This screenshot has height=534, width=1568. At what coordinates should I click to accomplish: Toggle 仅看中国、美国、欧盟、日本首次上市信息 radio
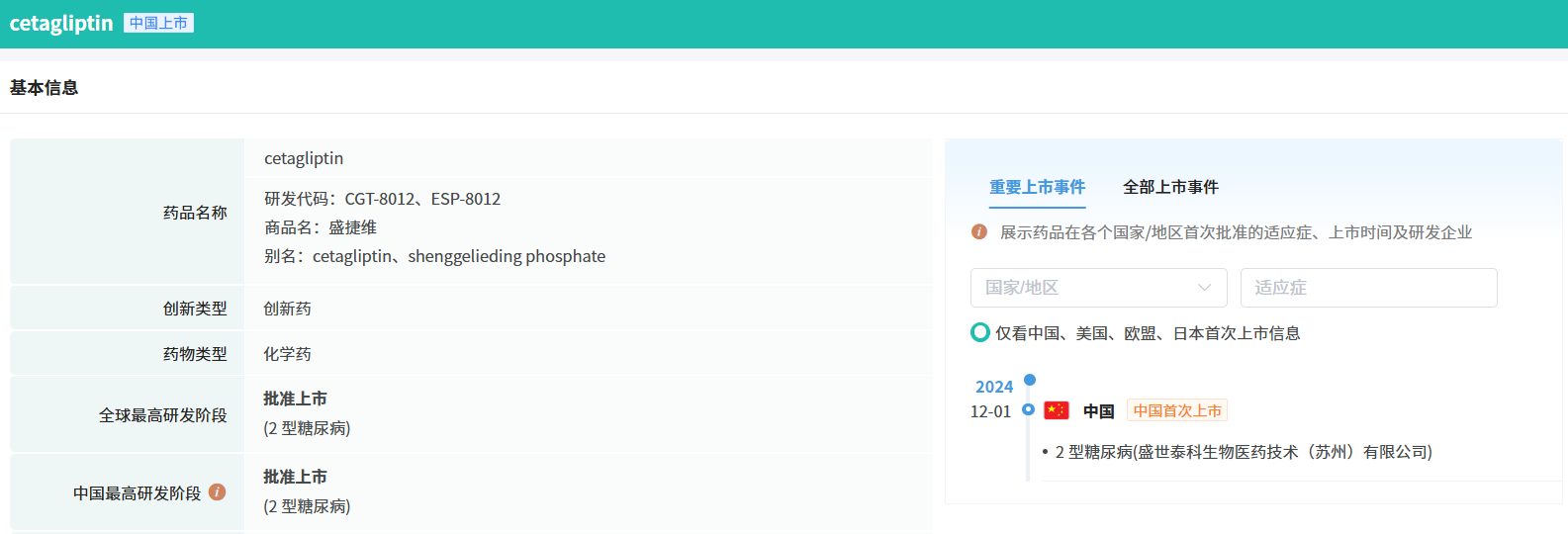[980, 332]
